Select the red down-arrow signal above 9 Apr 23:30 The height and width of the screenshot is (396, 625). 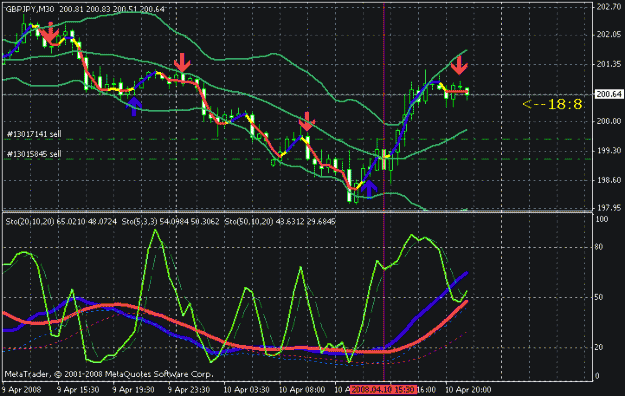pyautogui.click(x=182, y=63)
